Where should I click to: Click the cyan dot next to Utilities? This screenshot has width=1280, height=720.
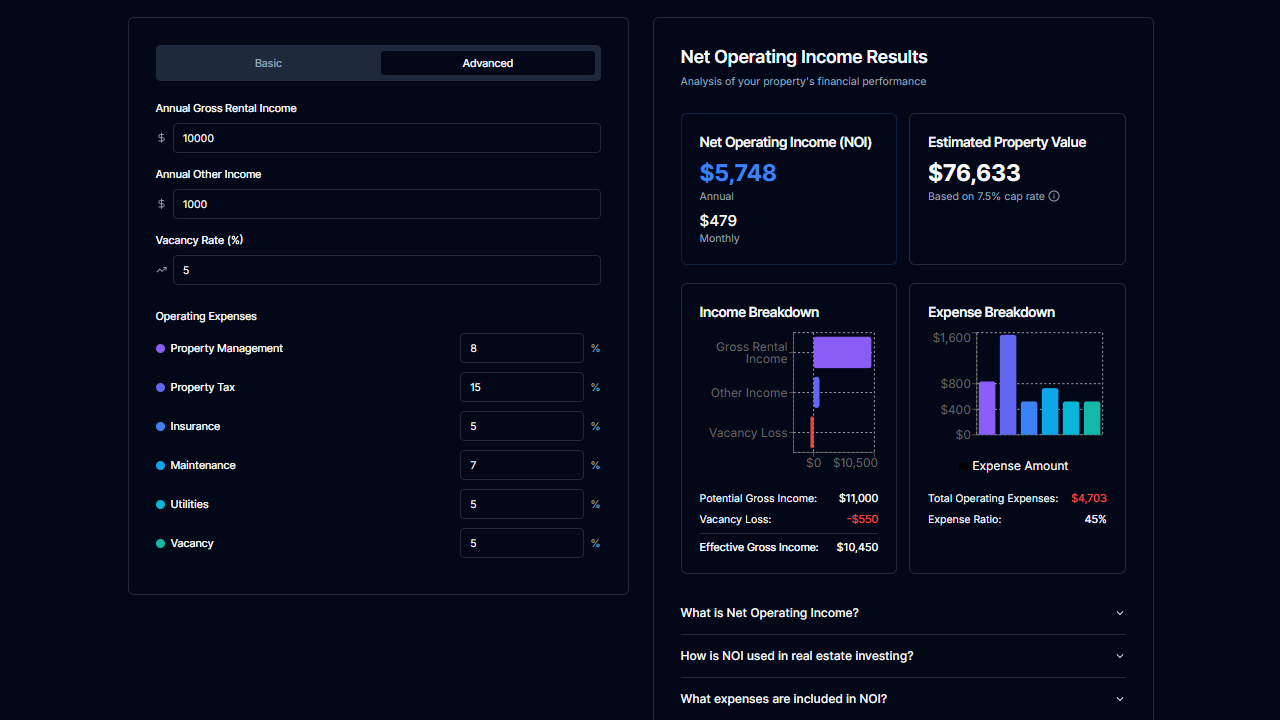162,504
